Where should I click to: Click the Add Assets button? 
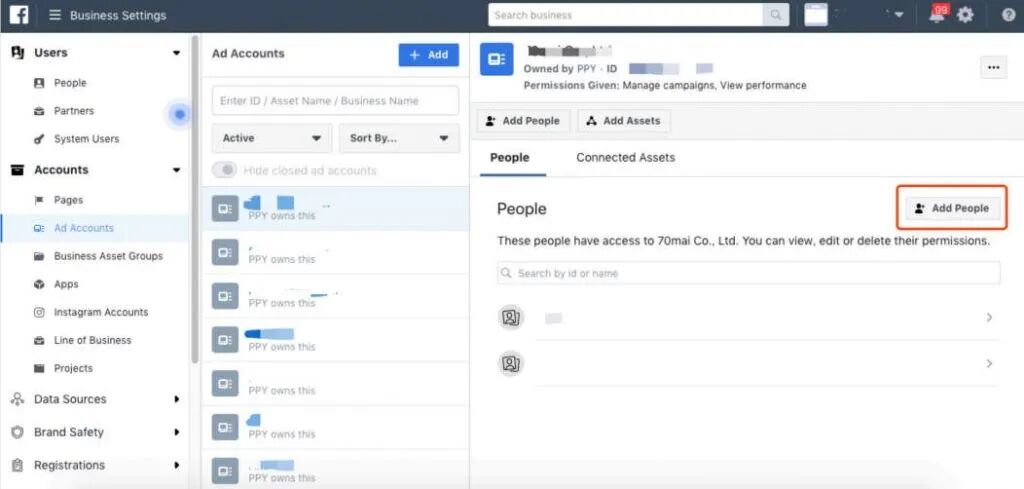624,121
